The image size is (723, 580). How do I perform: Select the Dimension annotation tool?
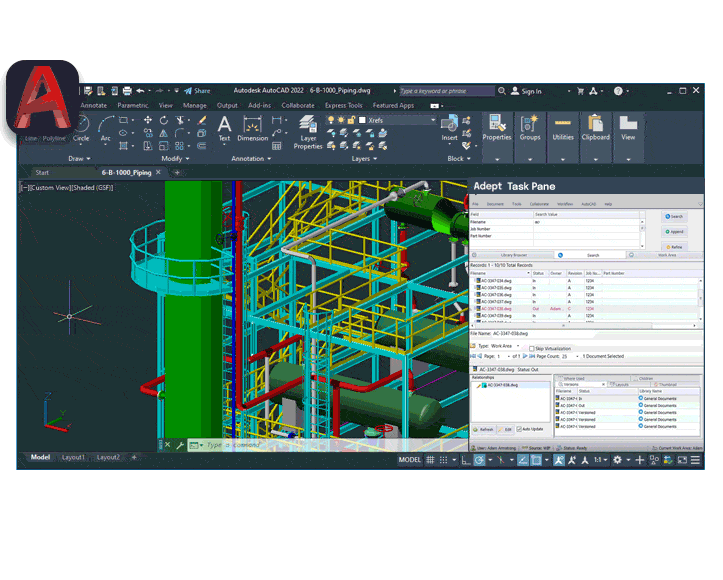click(x=252, y=129)
